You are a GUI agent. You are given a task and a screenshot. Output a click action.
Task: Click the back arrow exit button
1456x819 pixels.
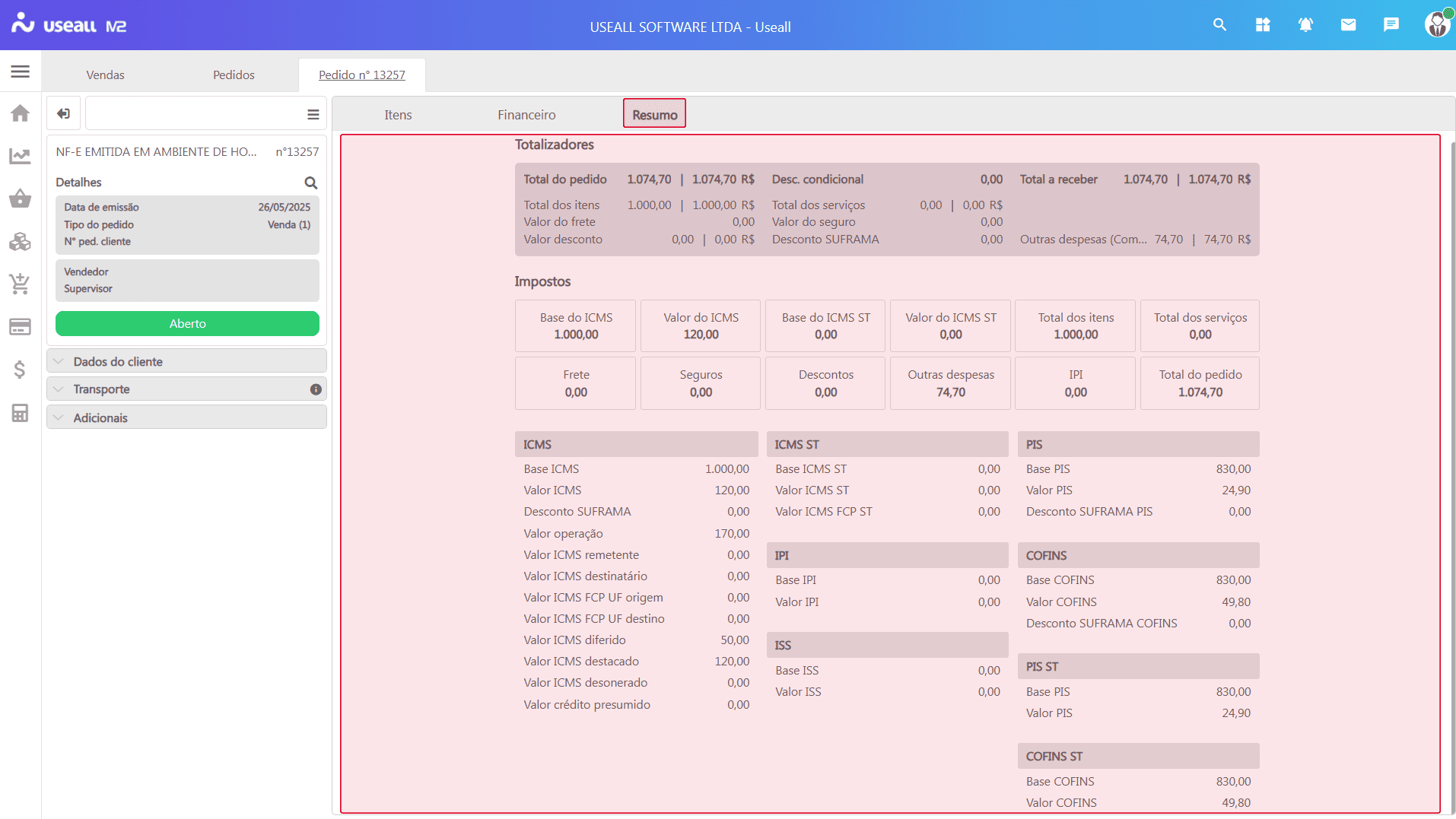coord(64,114)
